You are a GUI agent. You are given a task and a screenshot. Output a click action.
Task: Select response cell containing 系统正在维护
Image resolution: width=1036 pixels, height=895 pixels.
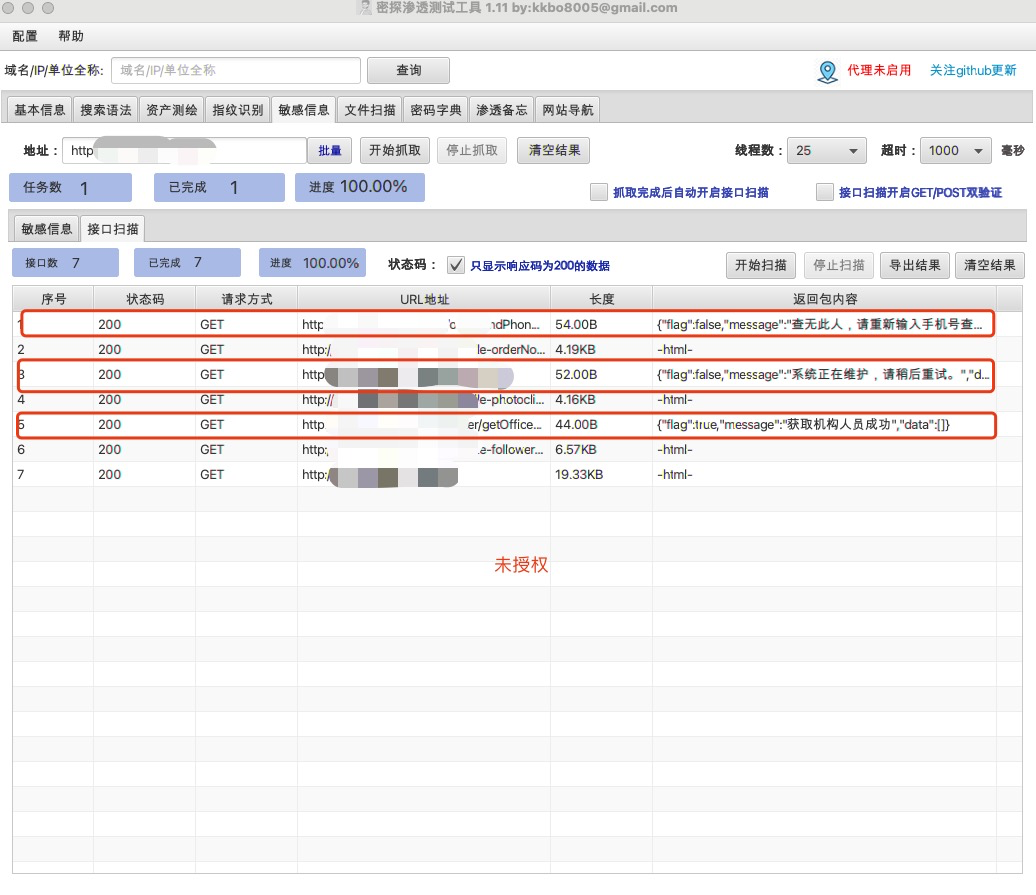[825, 375]
